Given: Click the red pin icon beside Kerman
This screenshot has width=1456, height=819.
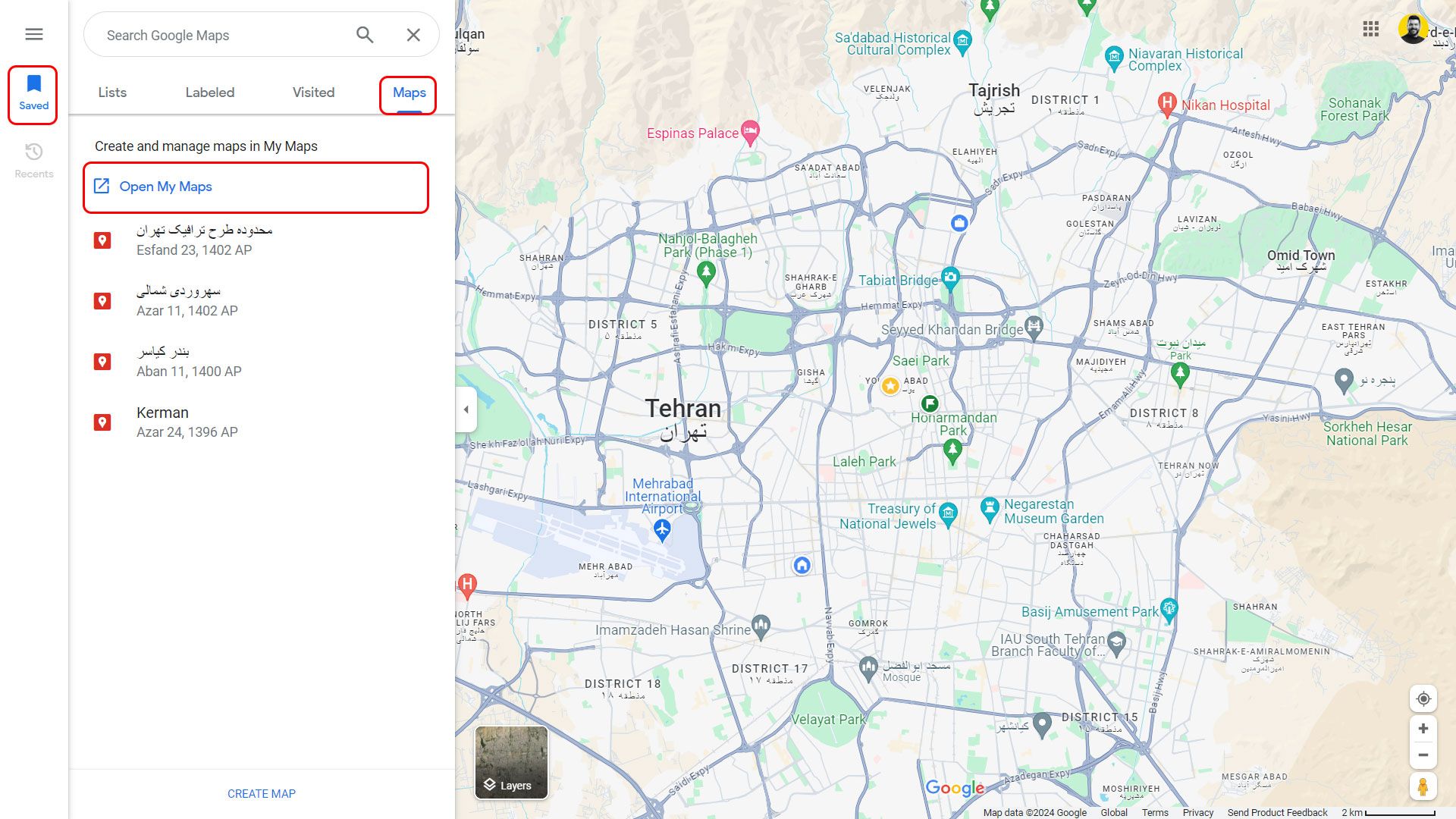Looking at the screenshot, I should tap(102, 422).
